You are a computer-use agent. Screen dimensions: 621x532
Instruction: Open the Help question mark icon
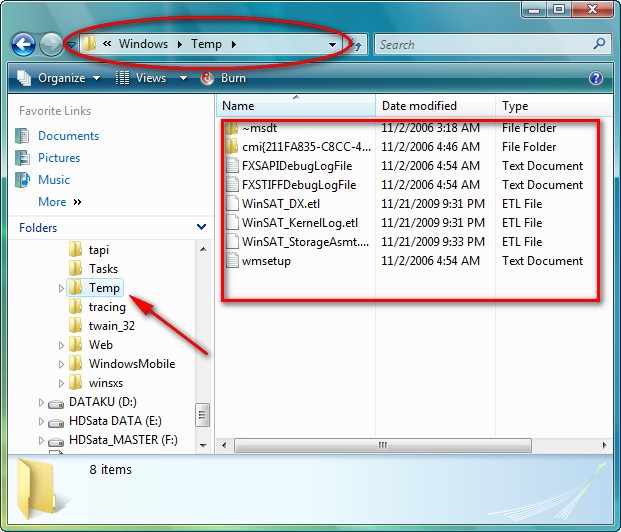(596, 78)
